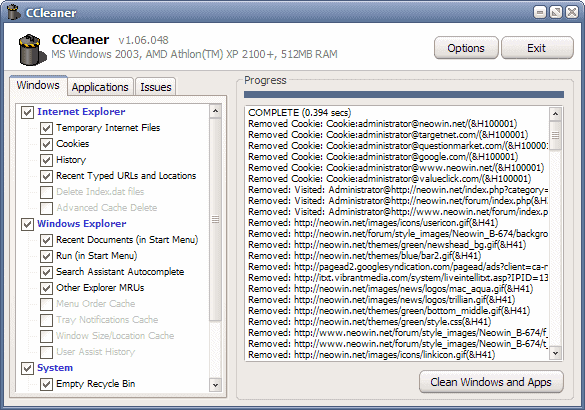Click the completed progress bar
Viewport: 585px width, 410px height.
(404, 94)
